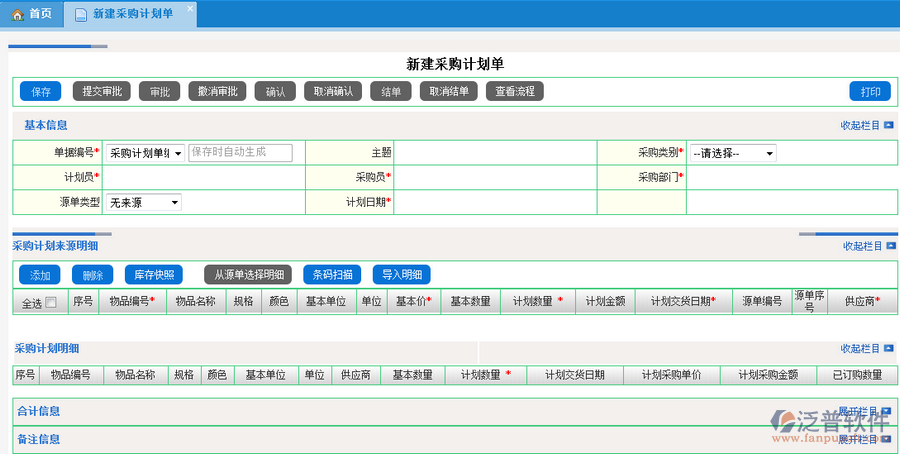Open the 采购计划单编号 dropdown
The image size is (900, 454).
coord(145,153)
